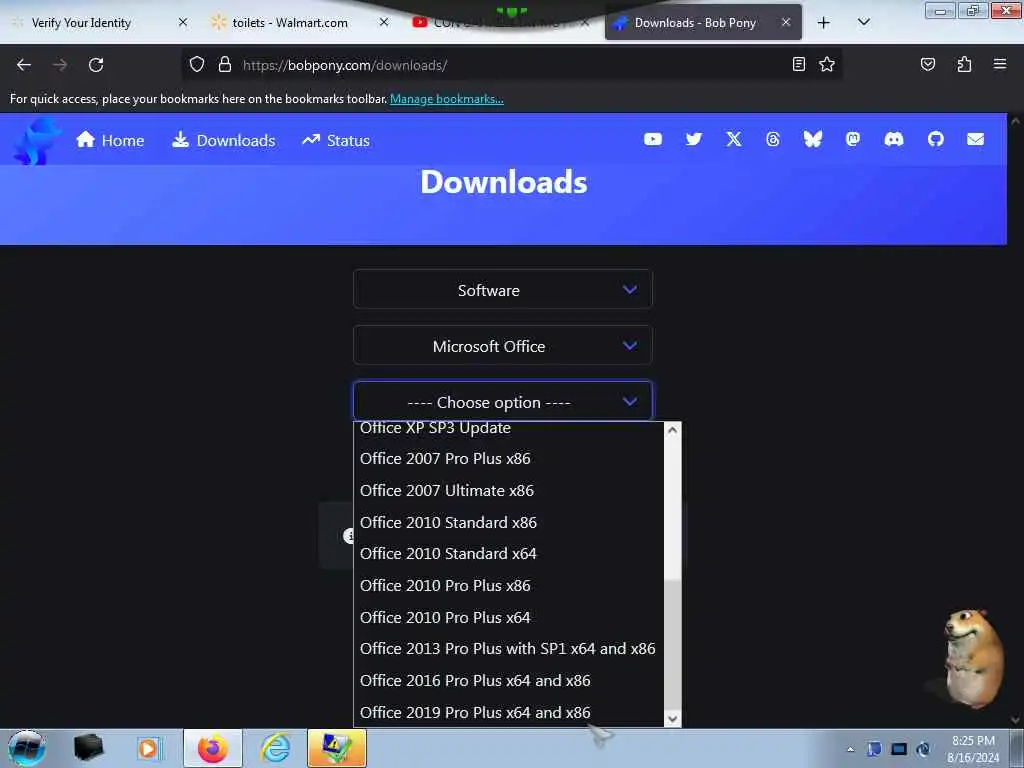1024x768 pixels.
Task: Select Office 2010 Standard x86
Action: [508, 522]
